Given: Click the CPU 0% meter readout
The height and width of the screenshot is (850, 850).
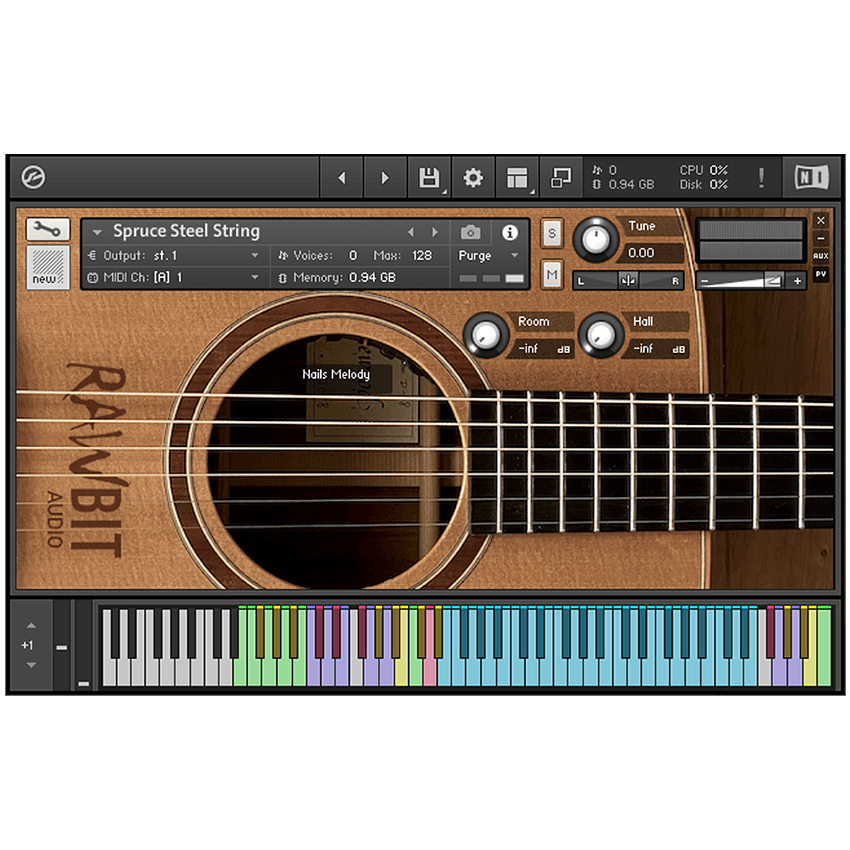Looking at the screenshot, I should (x=704, y=170).
